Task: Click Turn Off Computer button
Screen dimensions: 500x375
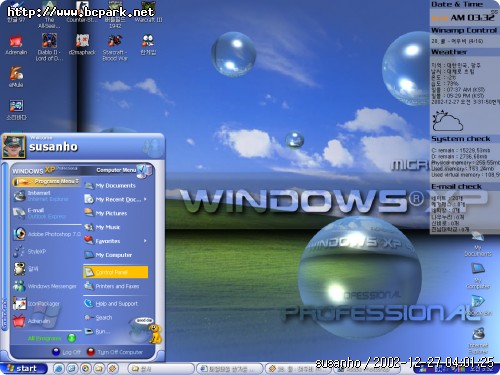Action: (115, 352)
